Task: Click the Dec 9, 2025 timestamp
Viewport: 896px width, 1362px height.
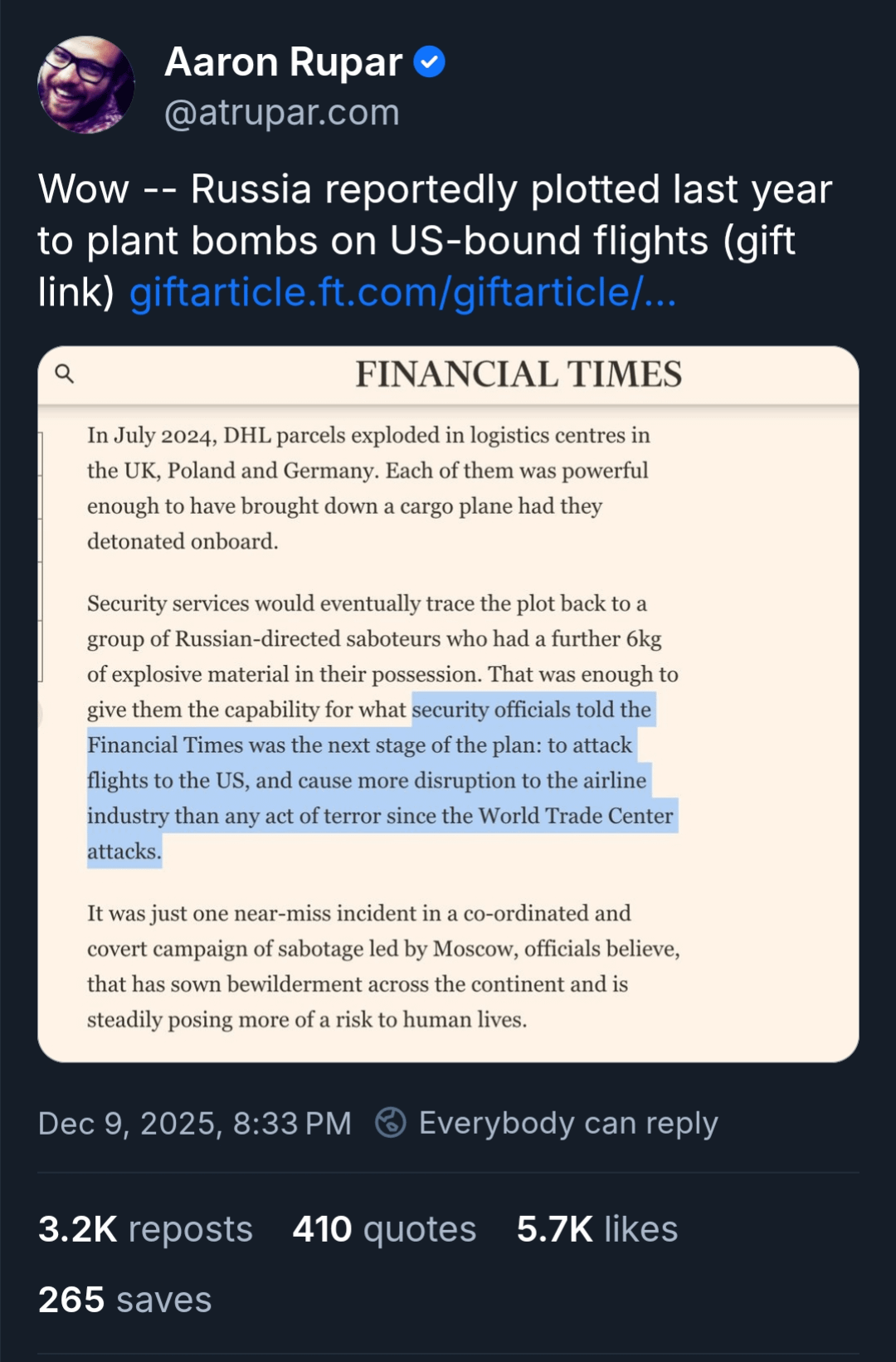Action: click(x=195, y=1123)
